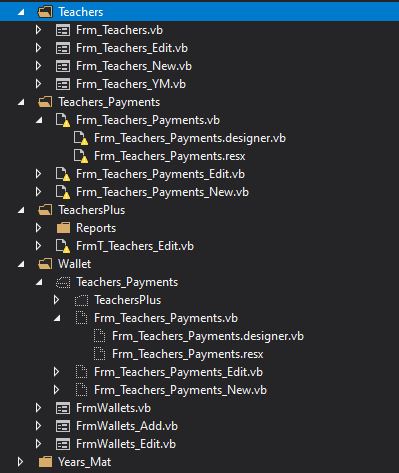Click the solid folder icon of top-level Teachers_Payments
Image resolution: width=399 pixels, height=473 pixels.
pos(45,102)
